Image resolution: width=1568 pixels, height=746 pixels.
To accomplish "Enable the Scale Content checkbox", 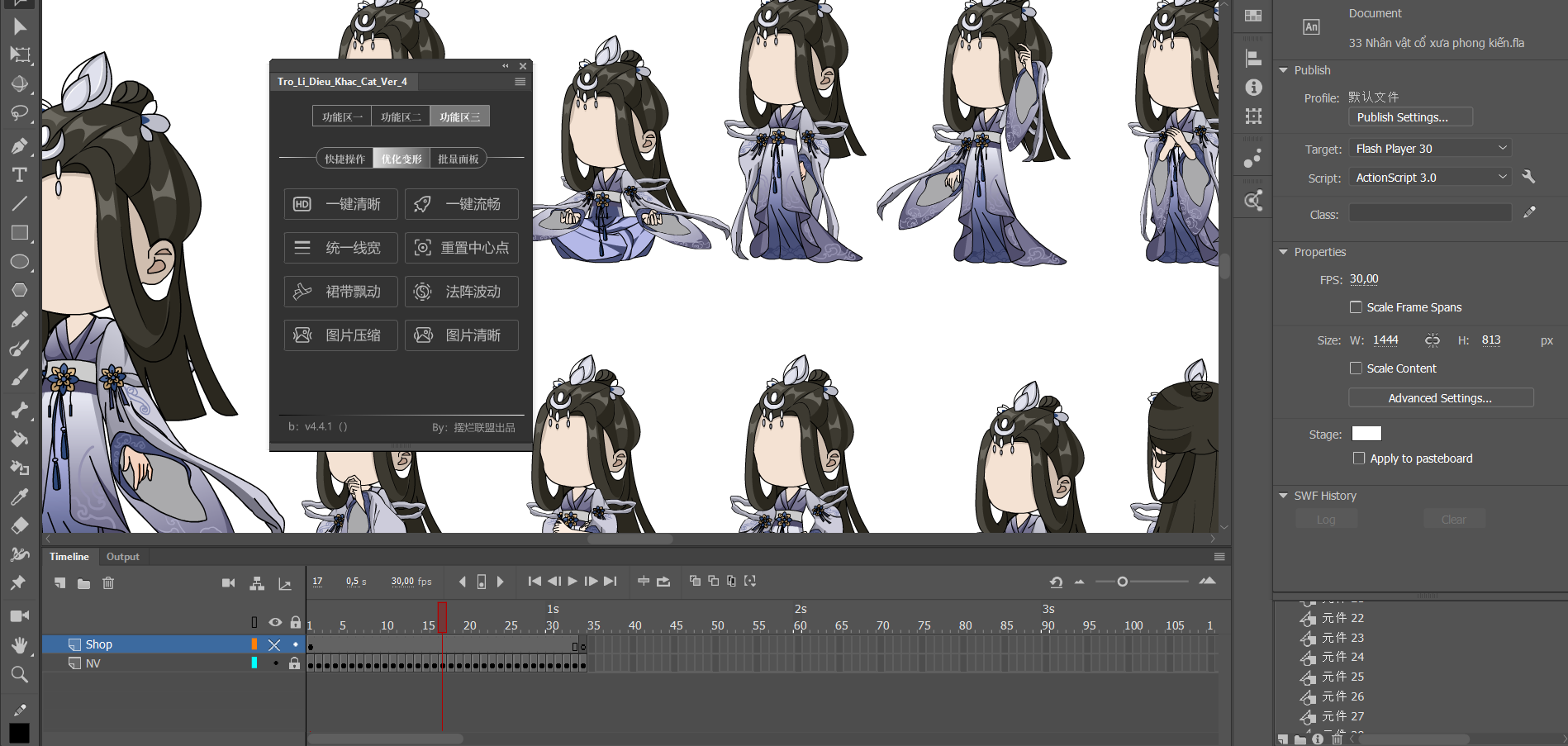I will click(1356, 368).
